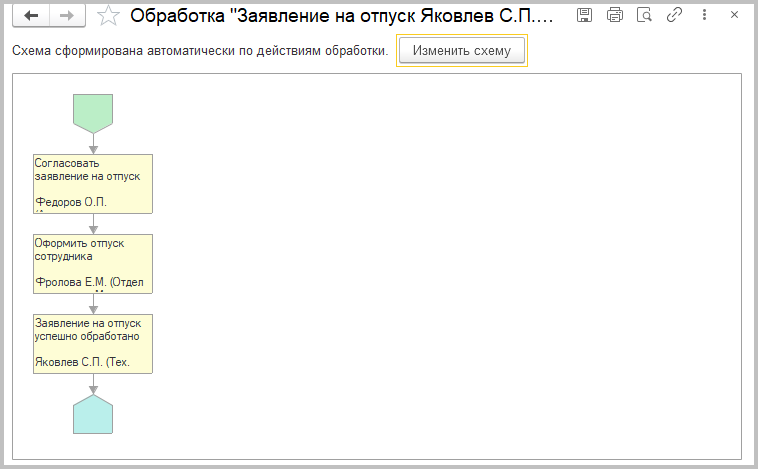Select the "Оформить отпуск сотрудника" block
Viewport: 758px width, 469px height.
(x=93, y=251)
